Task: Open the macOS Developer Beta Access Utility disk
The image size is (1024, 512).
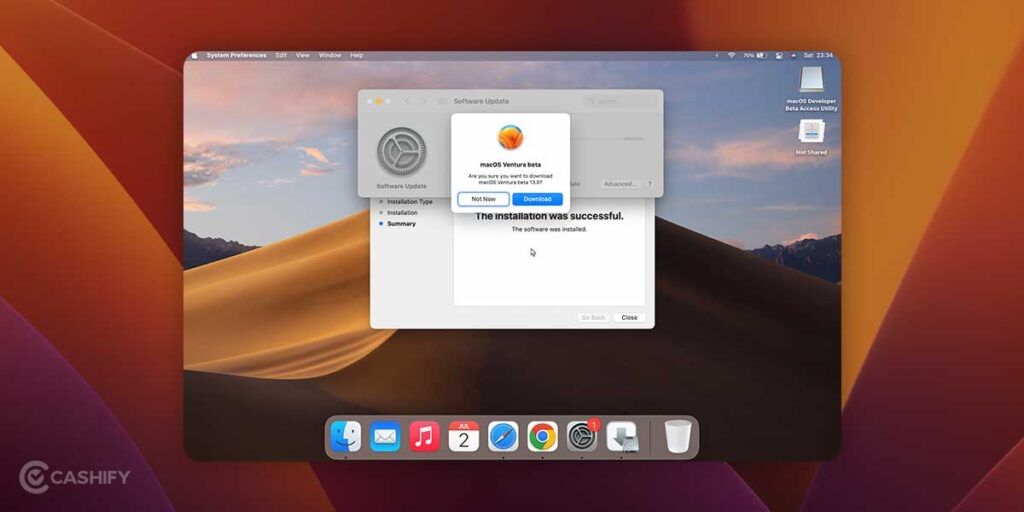Action: click(811, 89)
